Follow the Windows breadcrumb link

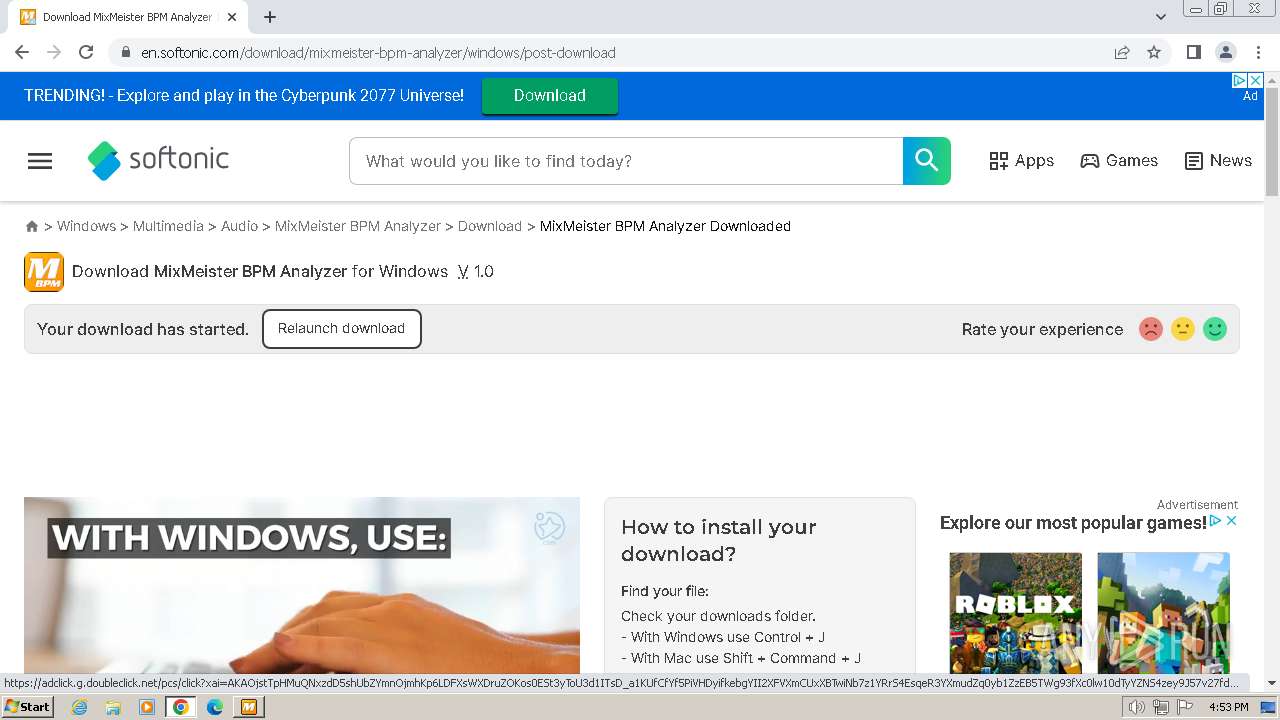pos(86,227)
